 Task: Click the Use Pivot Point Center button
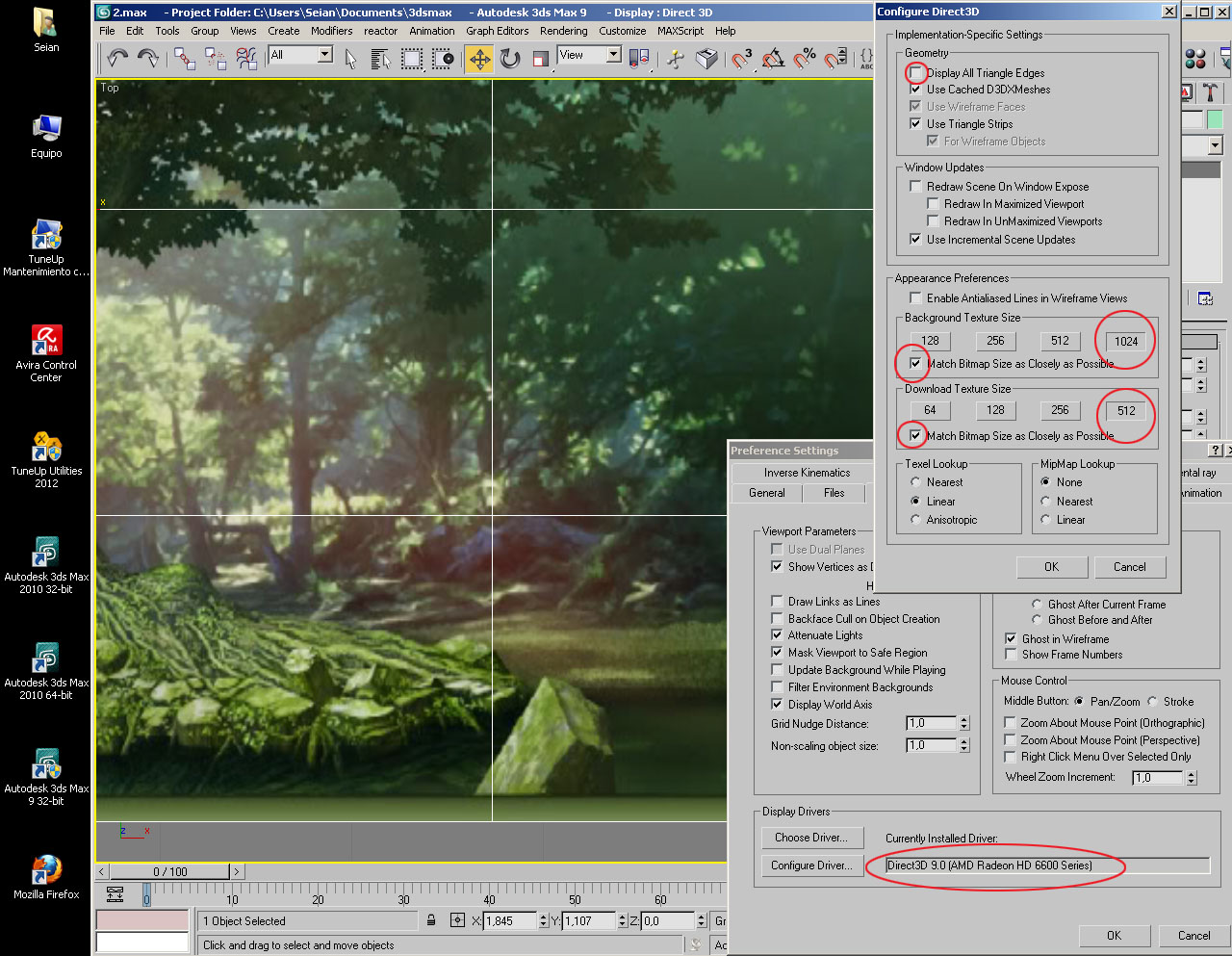638,59
